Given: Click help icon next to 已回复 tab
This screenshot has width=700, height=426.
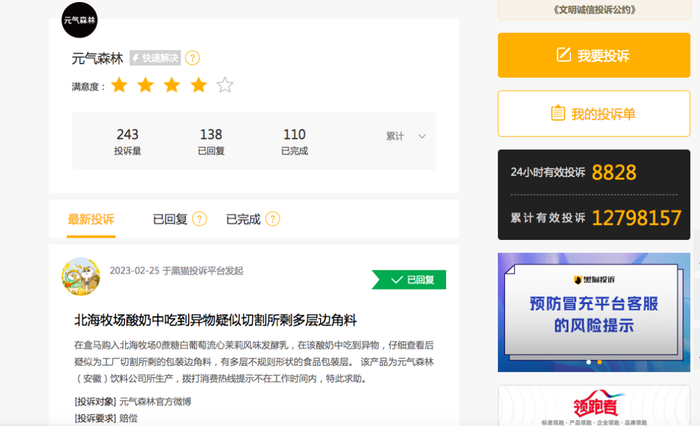Looking at the screenshot, I should tap(200, 219).
